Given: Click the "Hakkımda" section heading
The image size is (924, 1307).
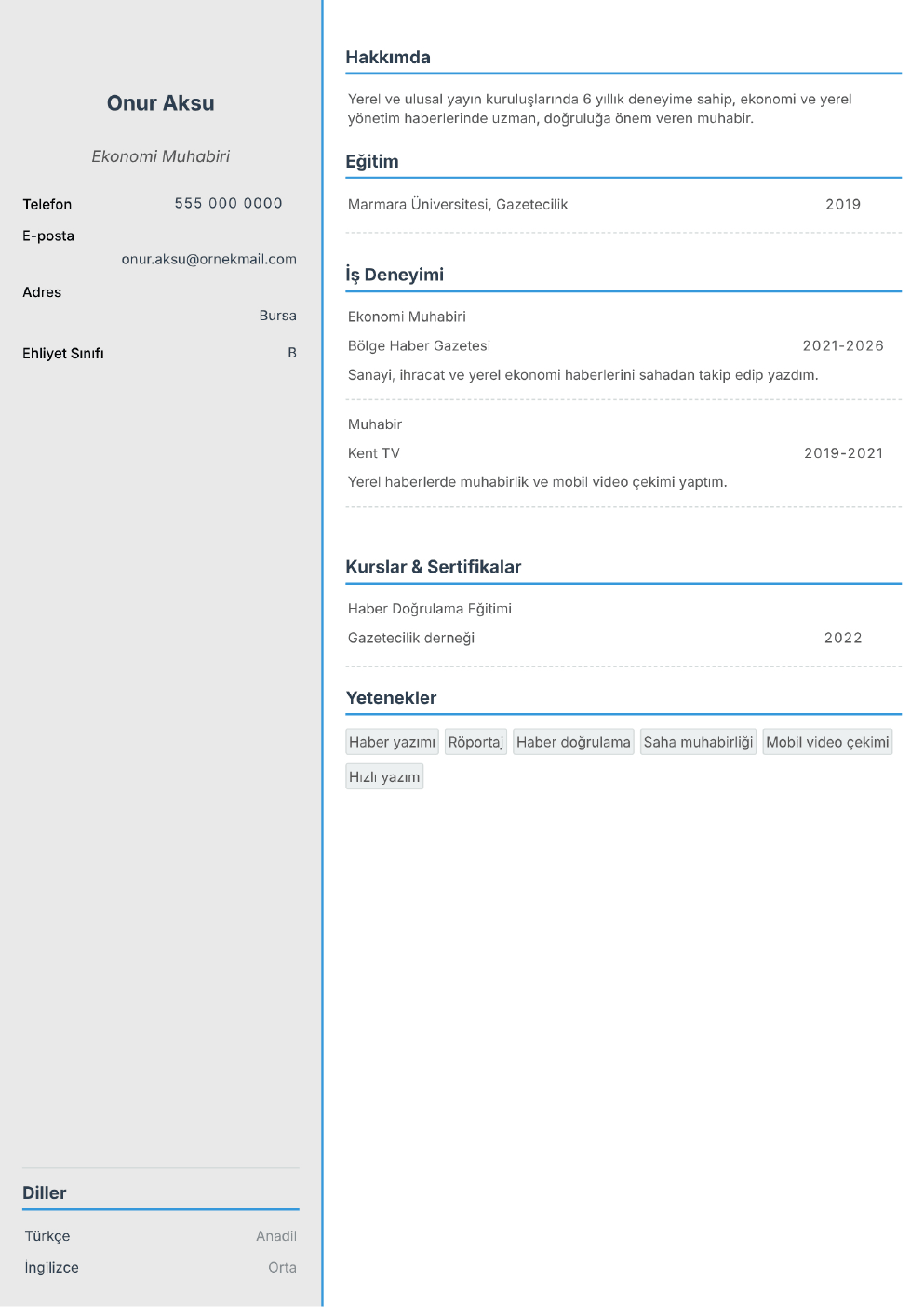Looking at the screenshot, I should point(388,58).
